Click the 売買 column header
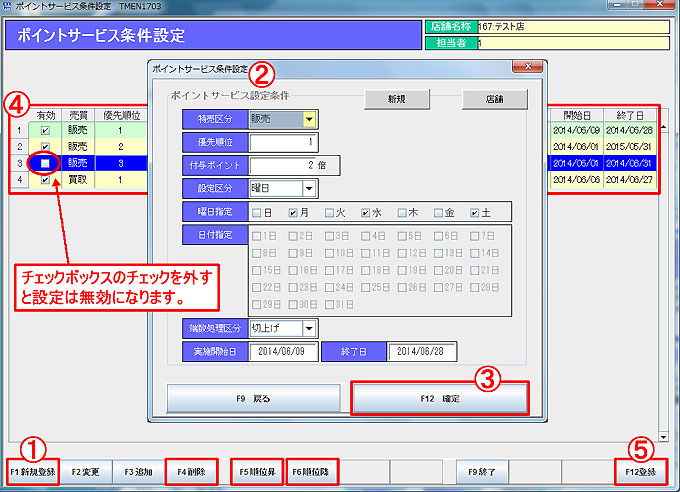Image resolution: width=680 pixels, height=492 pixels. pyautogui.click(x=78, y=115)
